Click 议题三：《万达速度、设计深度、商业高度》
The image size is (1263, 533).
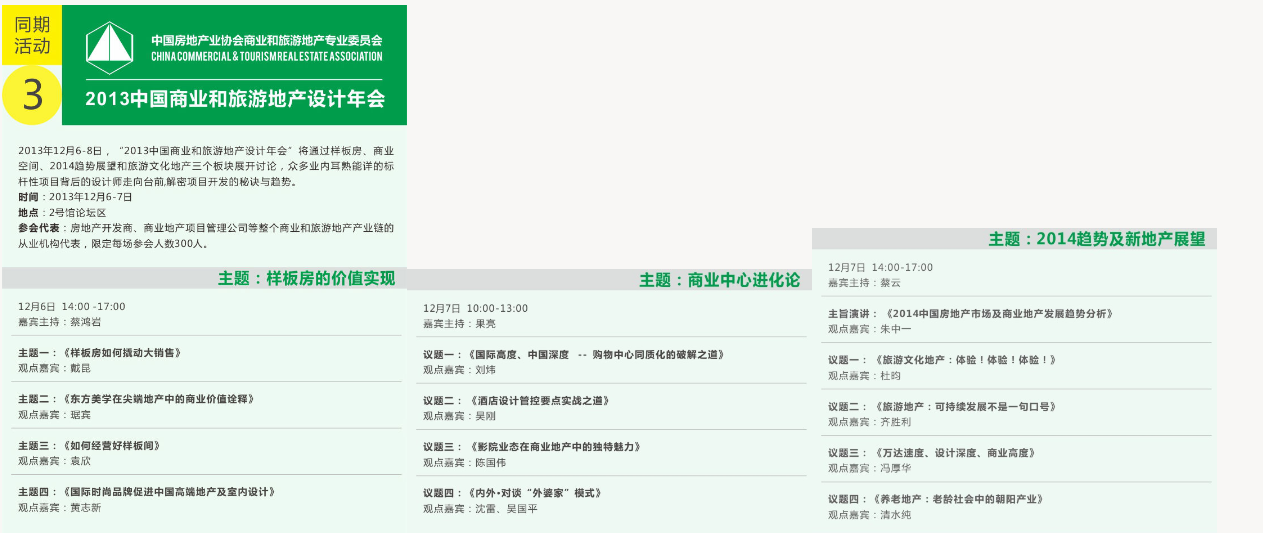[931, 453]
